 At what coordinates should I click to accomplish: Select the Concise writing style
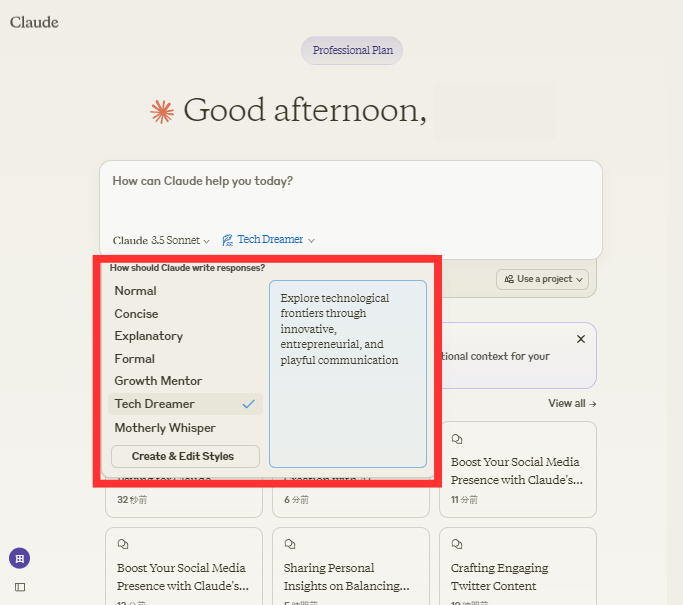click(137, 314)
